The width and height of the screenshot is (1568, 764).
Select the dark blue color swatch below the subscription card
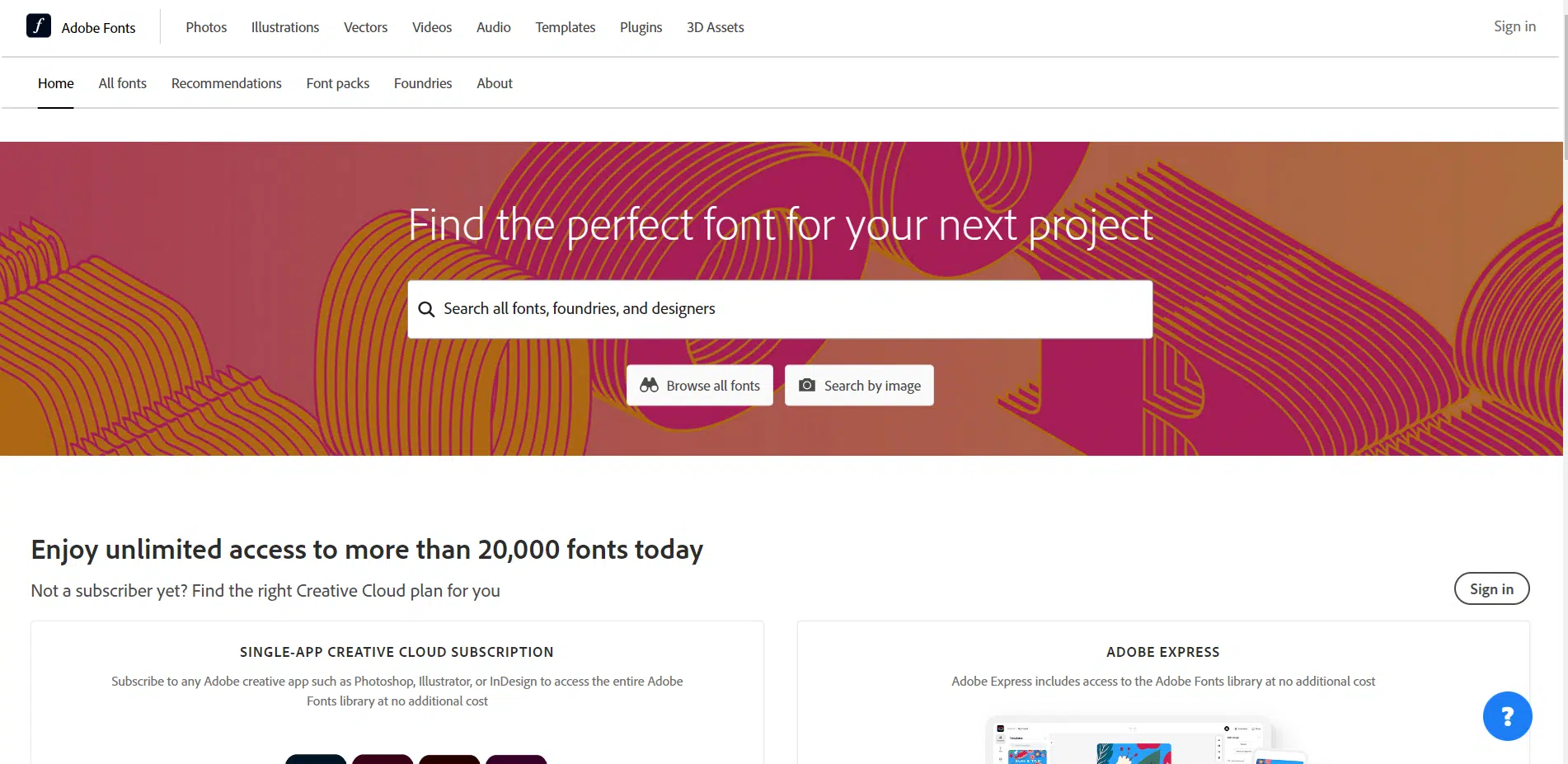point(316,760)
